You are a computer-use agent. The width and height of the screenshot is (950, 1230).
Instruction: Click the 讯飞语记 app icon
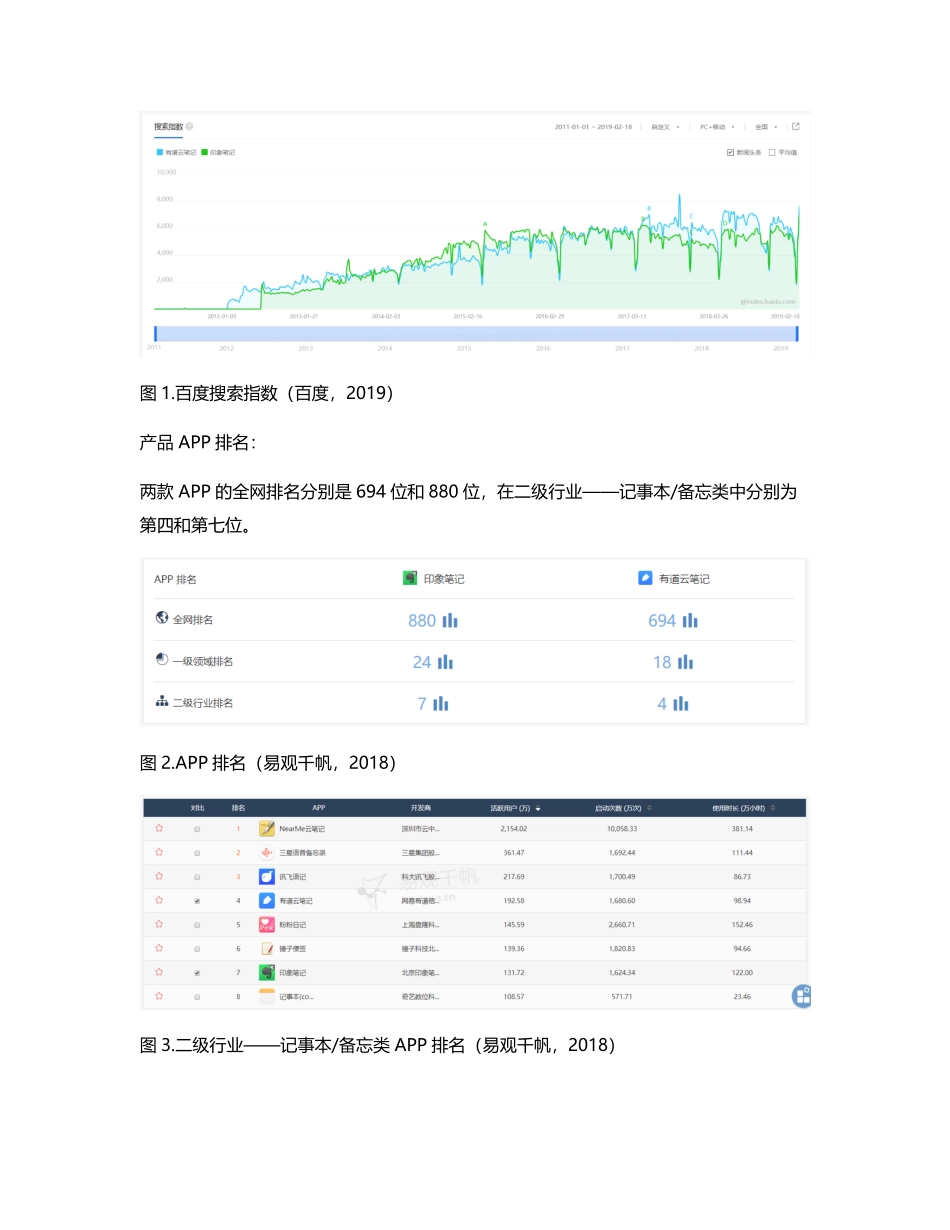click(265, 875)
